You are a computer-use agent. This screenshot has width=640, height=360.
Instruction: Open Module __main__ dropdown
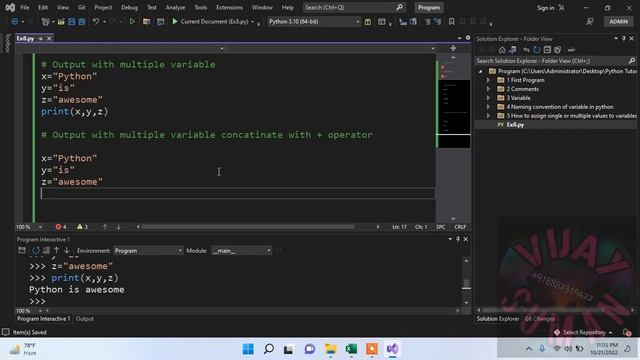pyautogui.click(x=242, y=251)
